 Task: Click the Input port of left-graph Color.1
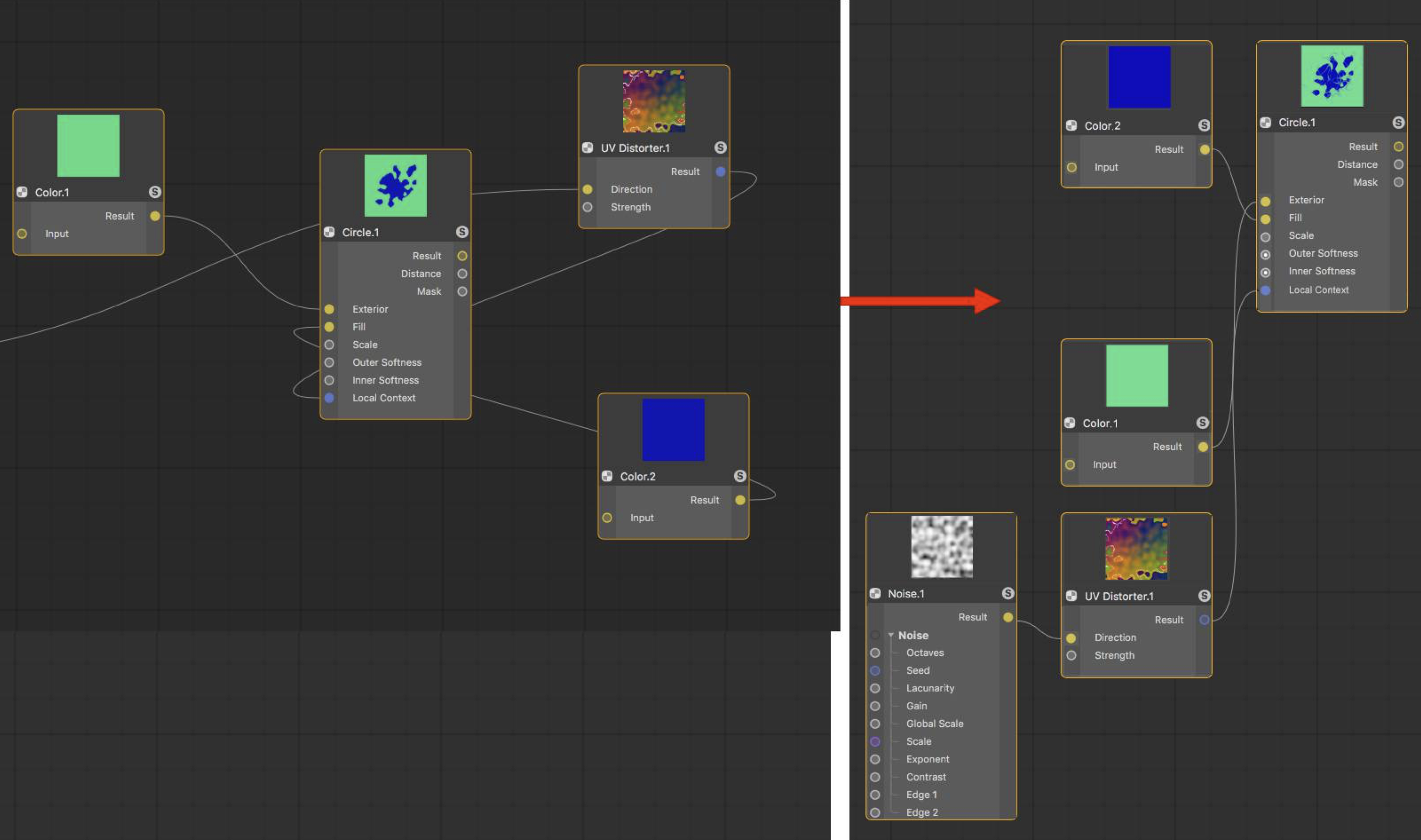pos(22,234)
